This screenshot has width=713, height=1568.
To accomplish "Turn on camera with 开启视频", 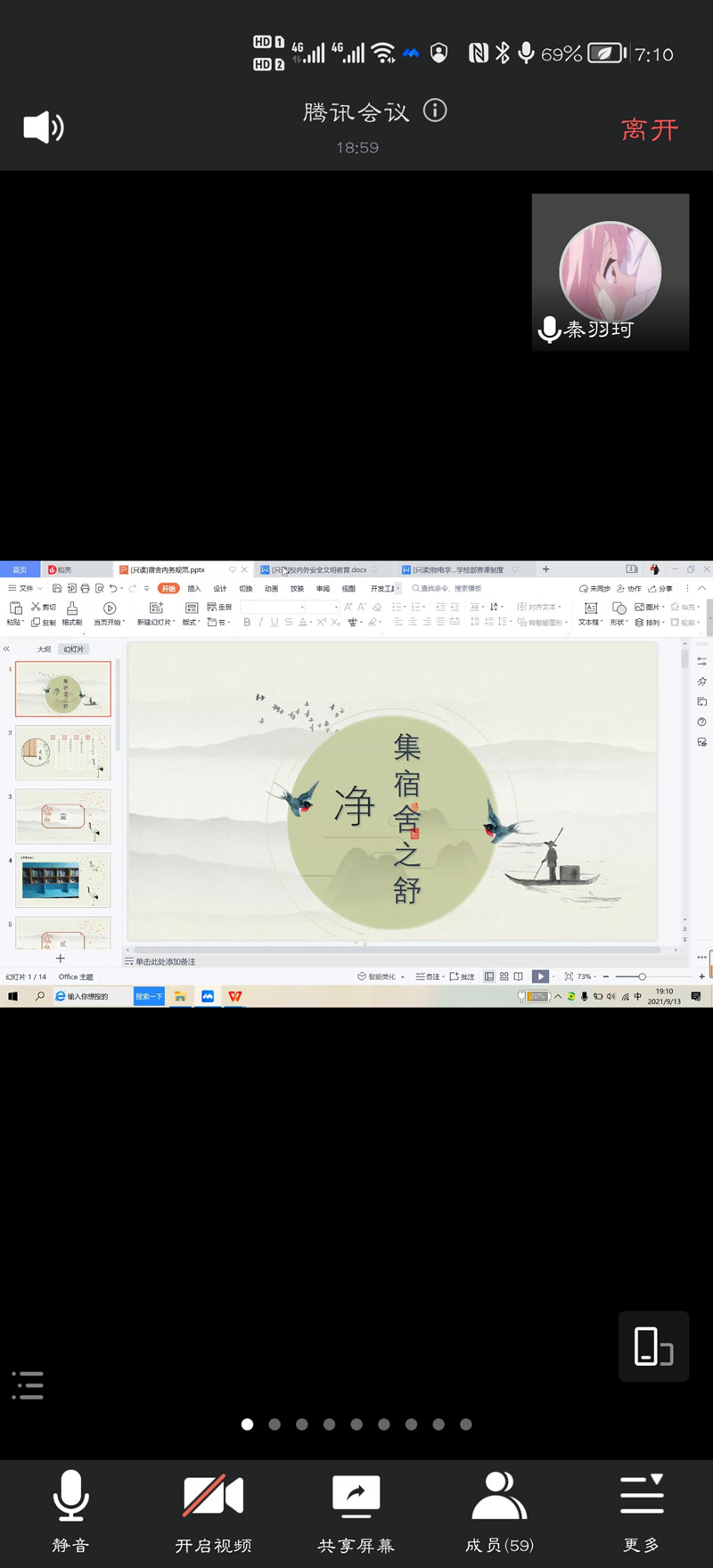I will [x=213, y=1511].
